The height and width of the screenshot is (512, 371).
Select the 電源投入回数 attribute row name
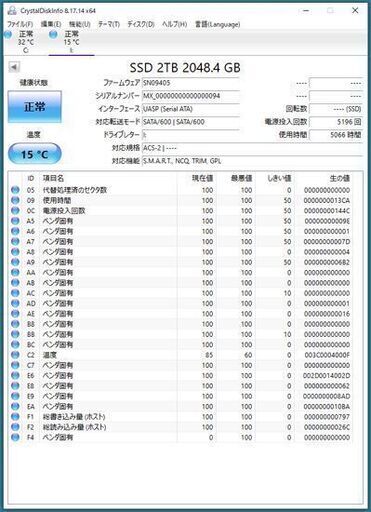click(x=64, y=211)
